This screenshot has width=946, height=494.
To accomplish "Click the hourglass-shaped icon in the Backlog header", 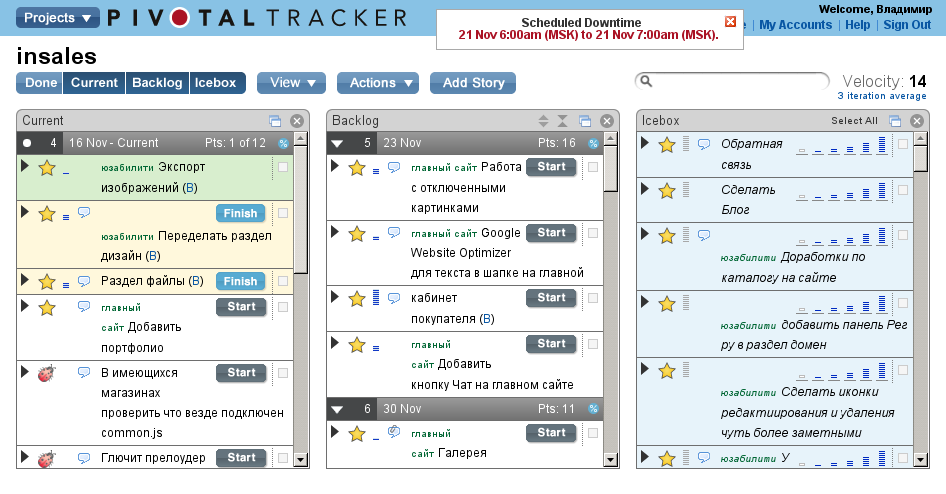I will [x=562, y=121].
